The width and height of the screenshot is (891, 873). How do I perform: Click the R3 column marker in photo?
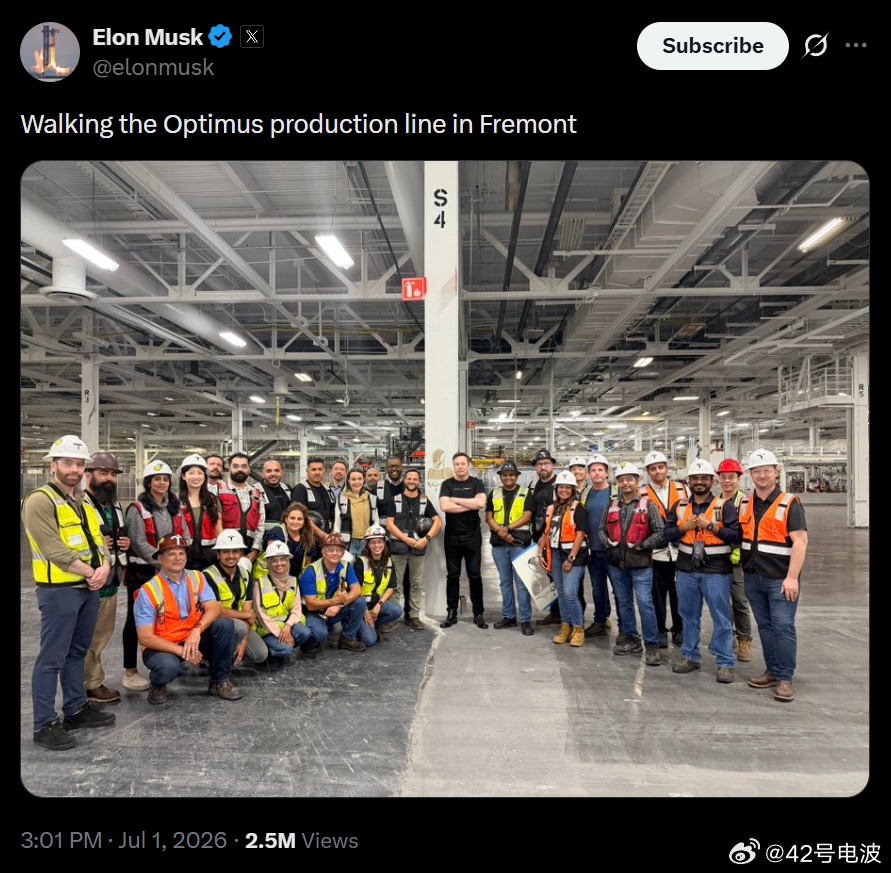pos(87,396)
